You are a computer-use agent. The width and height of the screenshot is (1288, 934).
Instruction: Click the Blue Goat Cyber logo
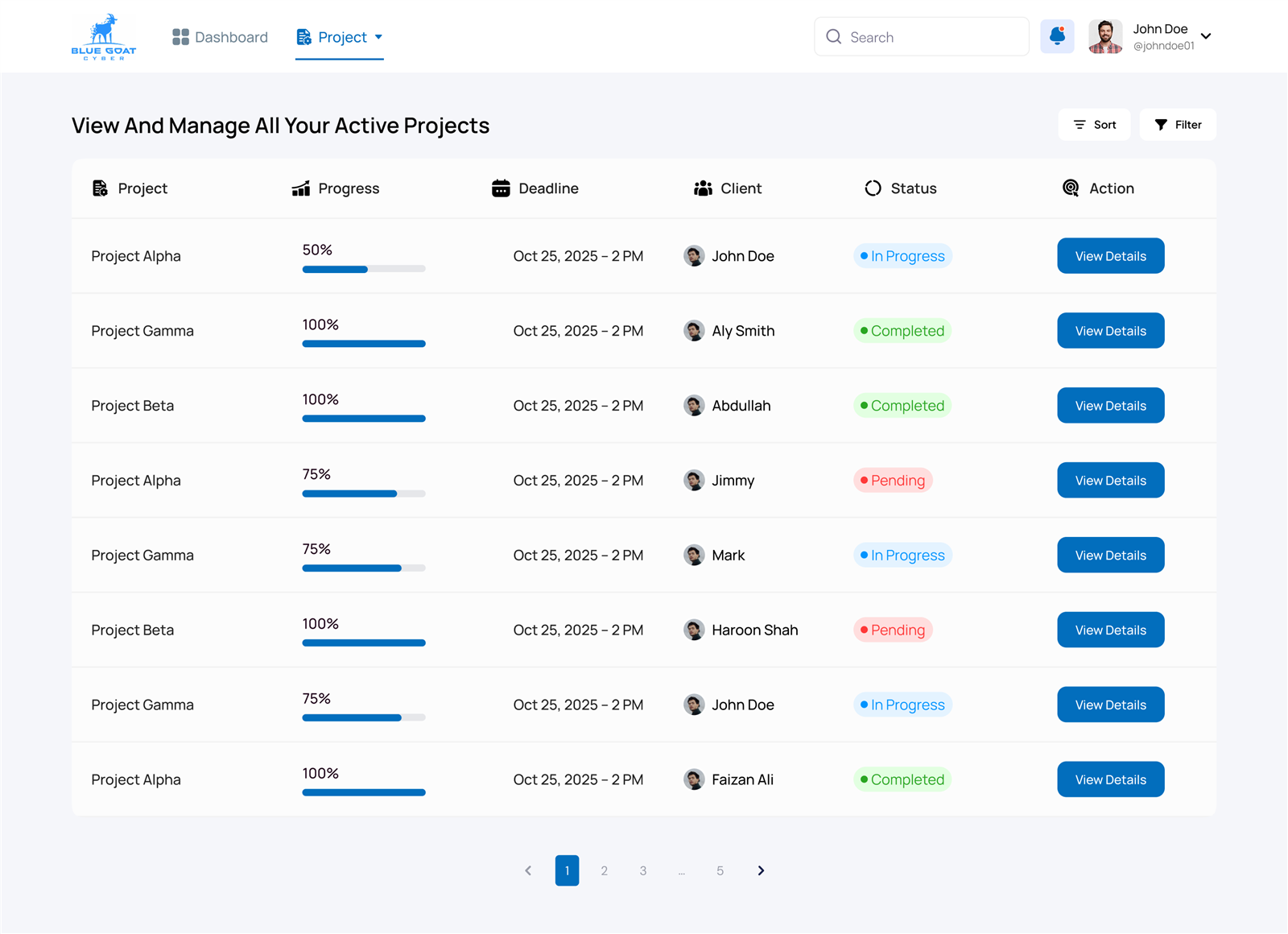click(103, 37)
